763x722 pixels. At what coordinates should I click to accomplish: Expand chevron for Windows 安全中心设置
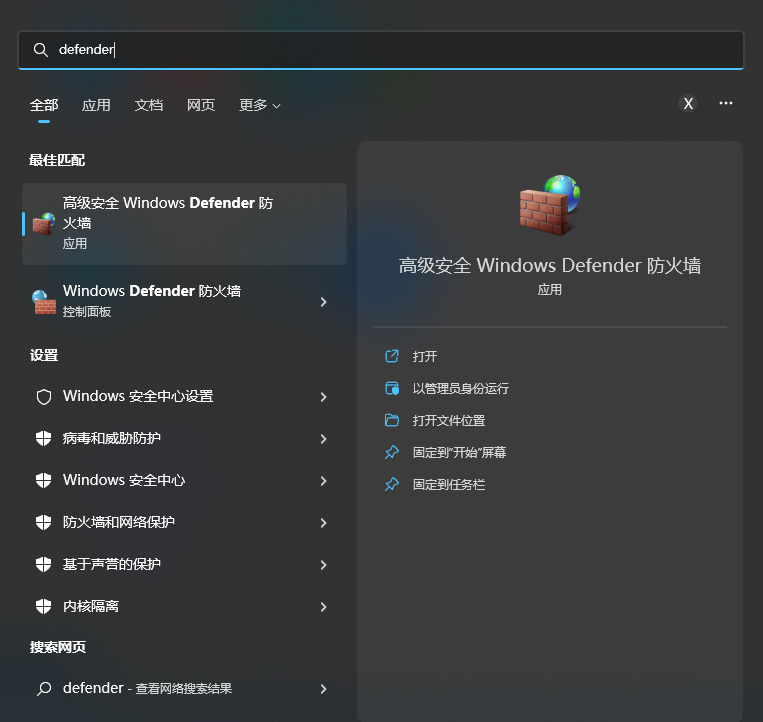[x=323, y=397]
